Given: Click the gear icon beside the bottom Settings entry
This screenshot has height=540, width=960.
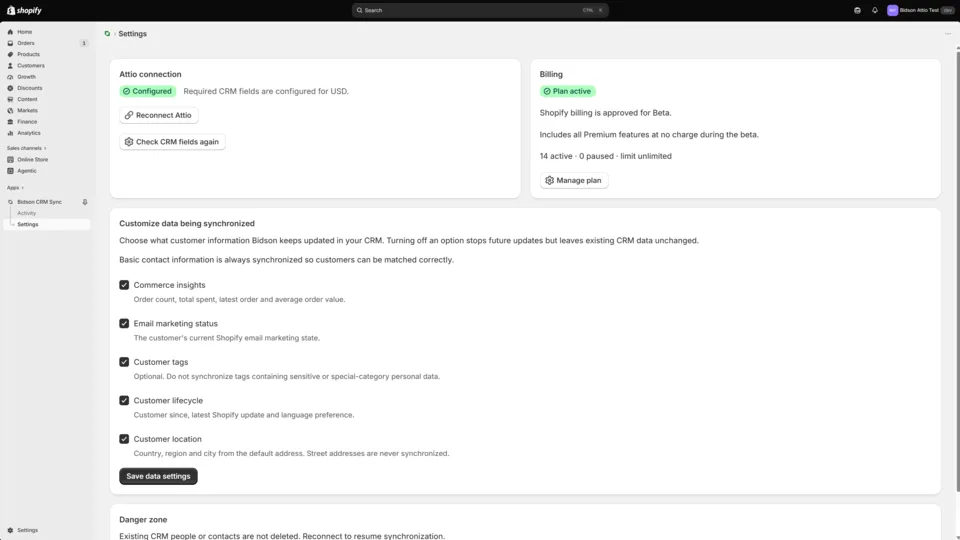Looking at the screenshot, I should [x=10, y=530].
